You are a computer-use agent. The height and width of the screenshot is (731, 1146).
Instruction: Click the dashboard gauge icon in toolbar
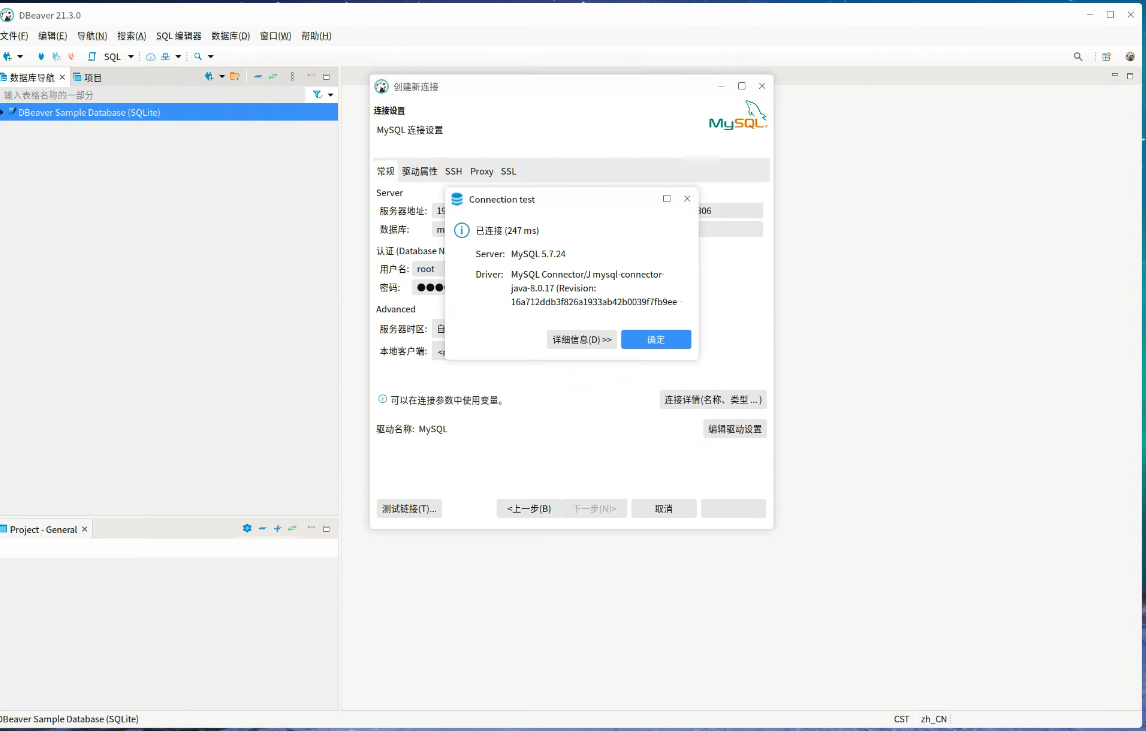click(x=151, y=56)
